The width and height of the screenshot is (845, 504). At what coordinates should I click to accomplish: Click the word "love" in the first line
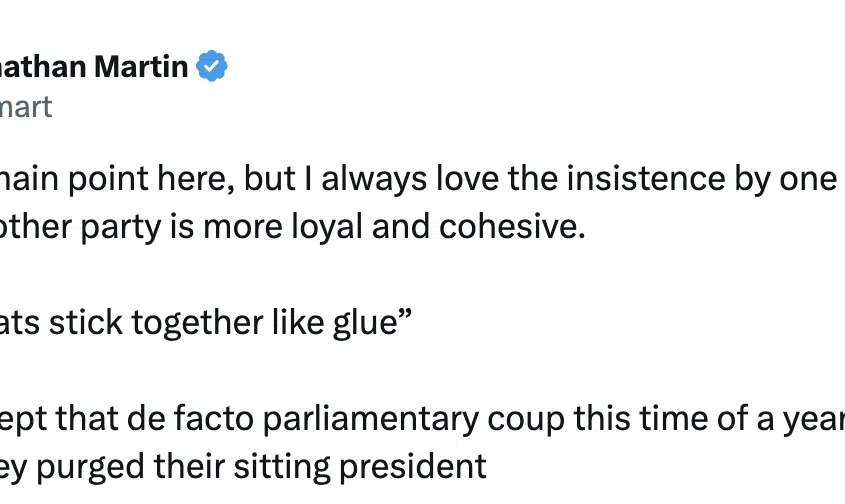point(467,178)
